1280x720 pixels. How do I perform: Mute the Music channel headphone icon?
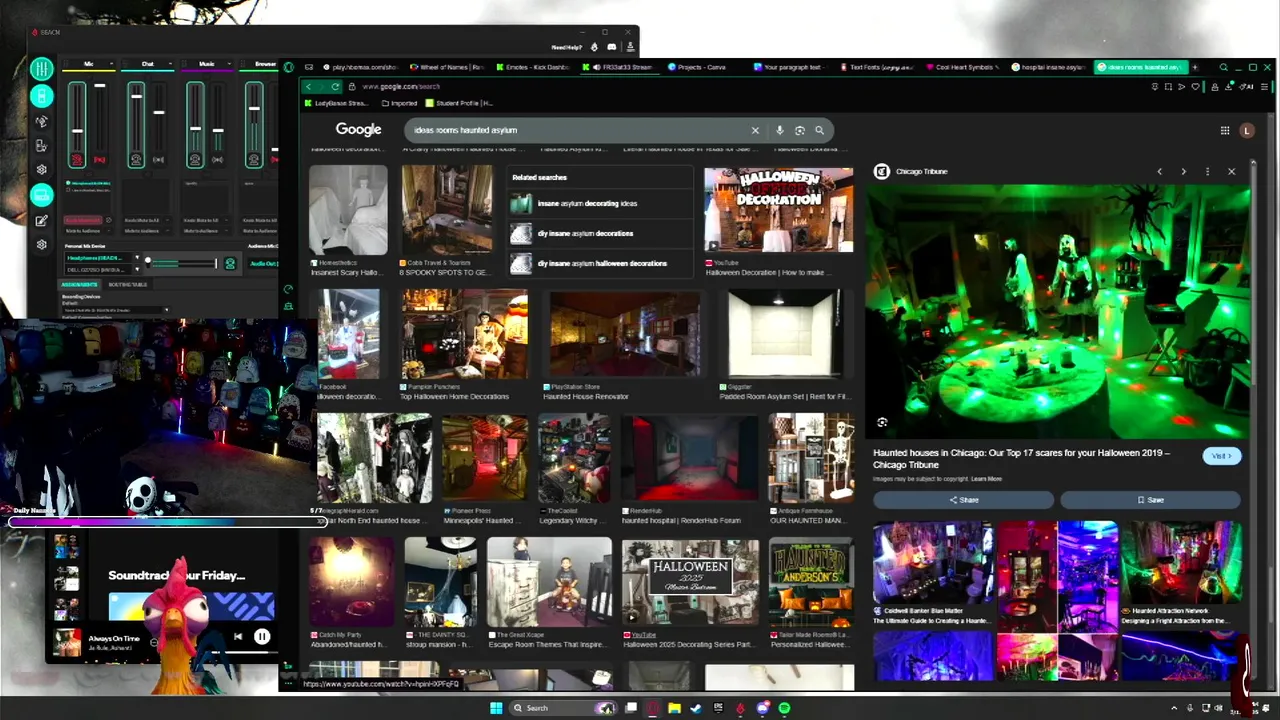point(195,159)
